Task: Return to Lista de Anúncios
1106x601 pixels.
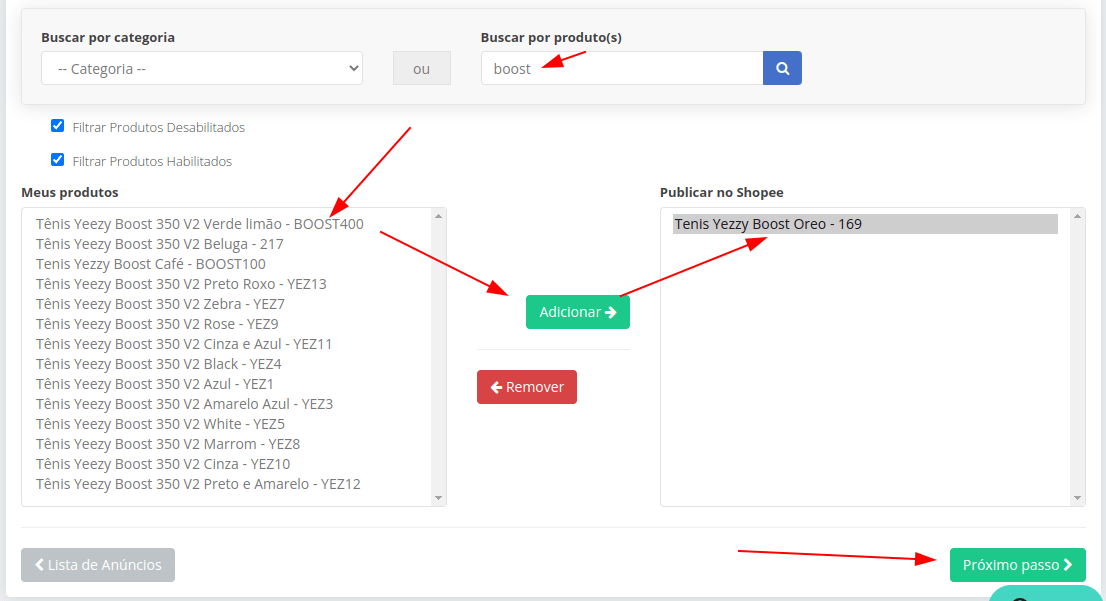Action: point(98,565)
